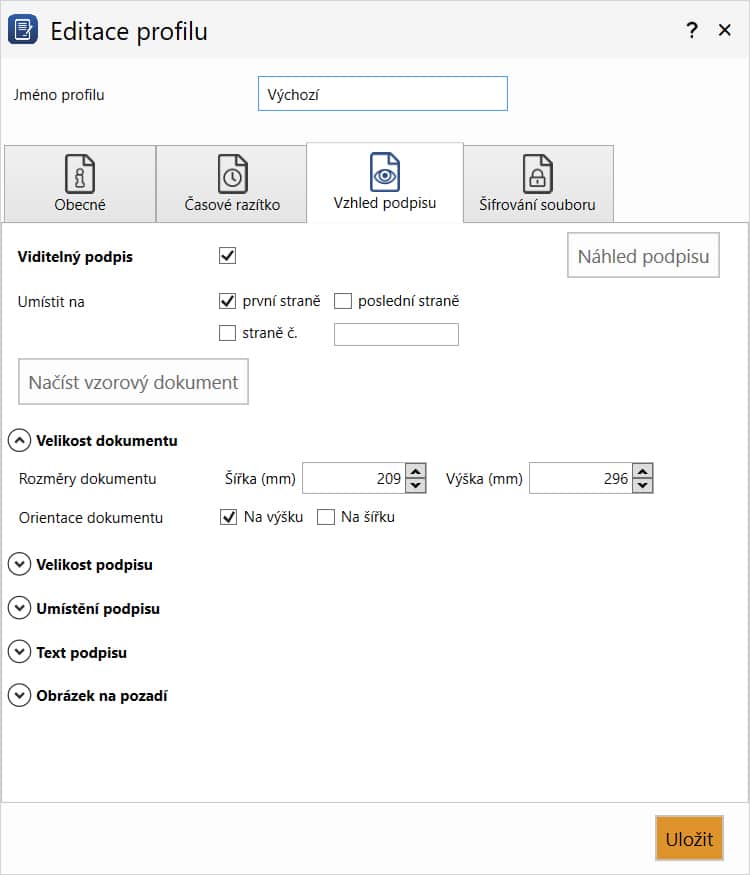Viewport: 750px width, 875px height.
Task: Open Šifrování souboru lock document icon
Action: coord(537,174)
